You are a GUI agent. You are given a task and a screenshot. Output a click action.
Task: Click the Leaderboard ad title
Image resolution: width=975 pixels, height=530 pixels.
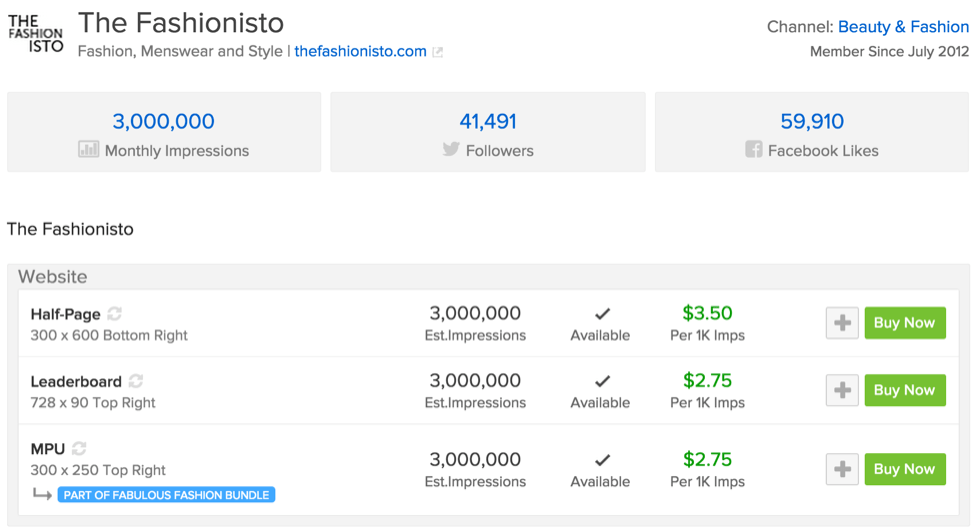(76, 381)
